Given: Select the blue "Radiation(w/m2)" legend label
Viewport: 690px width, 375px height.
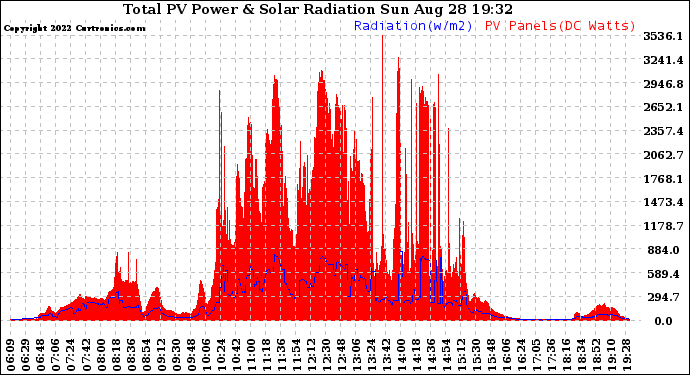Looking at the screenshot, I should click(x=413, y=26).
